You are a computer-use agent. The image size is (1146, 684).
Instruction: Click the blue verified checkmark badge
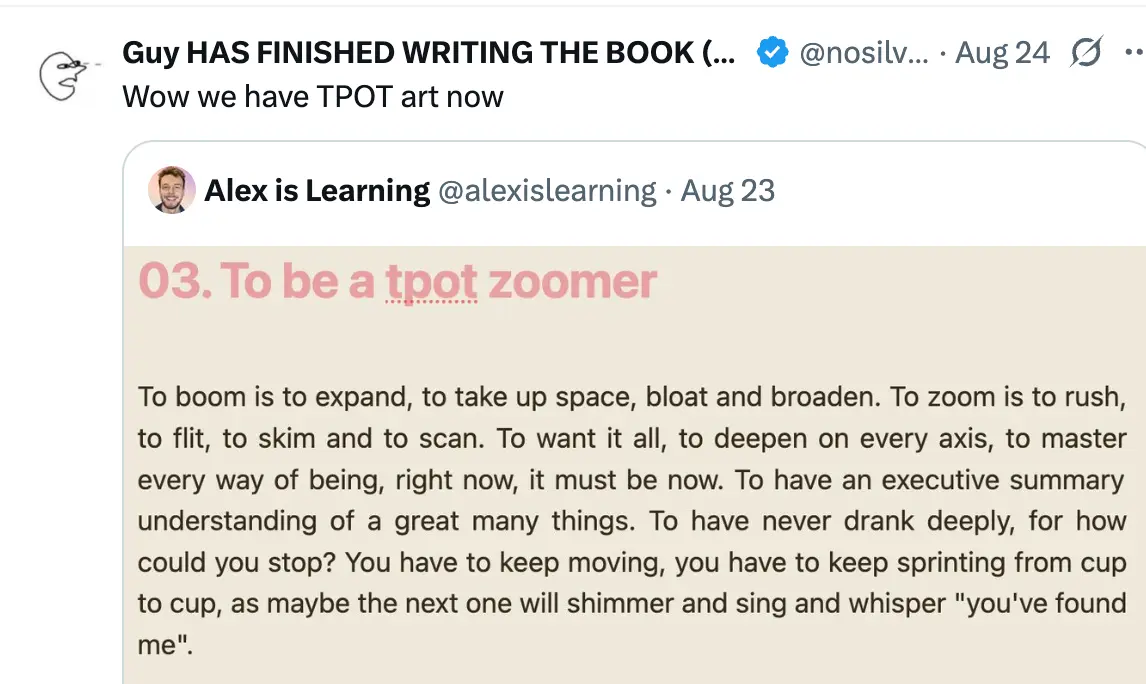point(770,53)
